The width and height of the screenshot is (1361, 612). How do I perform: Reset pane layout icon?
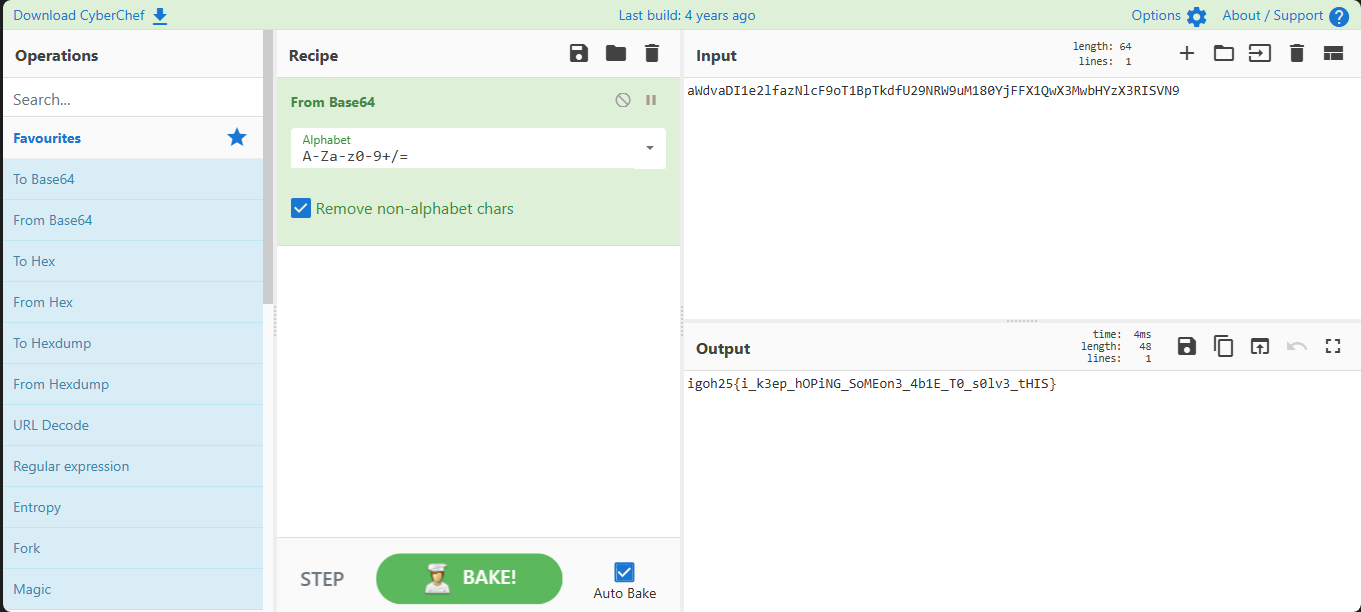pyautogui.click(x=1333, y=54)
